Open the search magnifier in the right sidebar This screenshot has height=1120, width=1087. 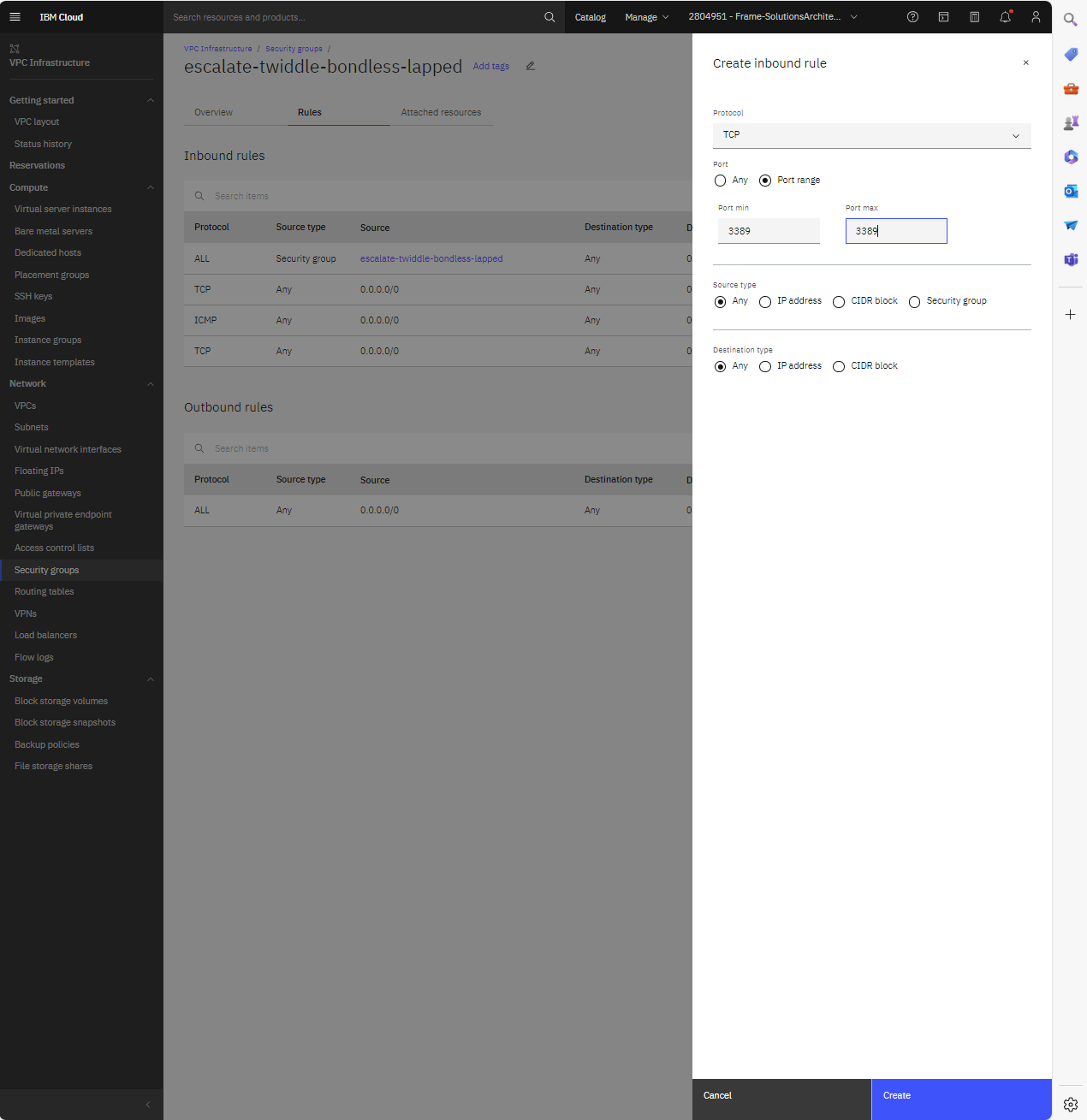tap(1071, 18)
